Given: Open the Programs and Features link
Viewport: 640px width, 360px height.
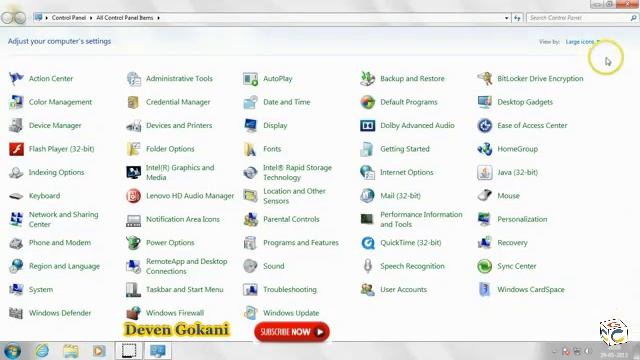Looking at the screenshot, I should click(x=301, y=243).
